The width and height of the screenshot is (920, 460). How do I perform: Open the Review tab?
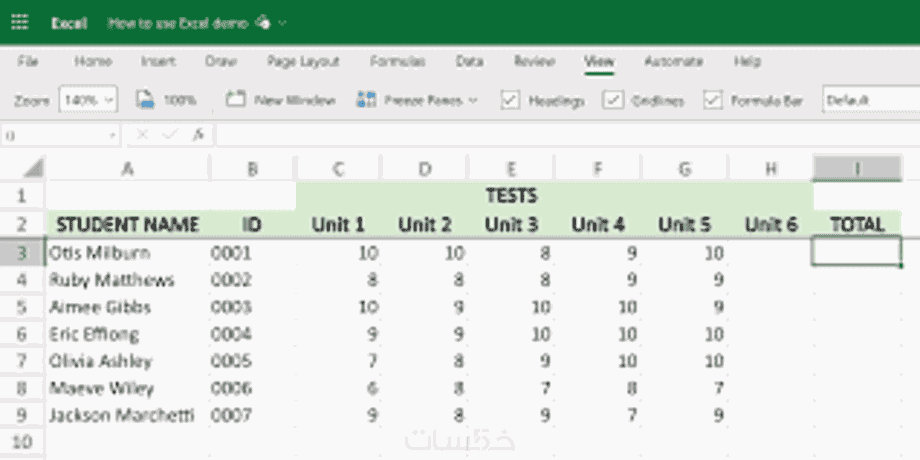pos(534,61)
